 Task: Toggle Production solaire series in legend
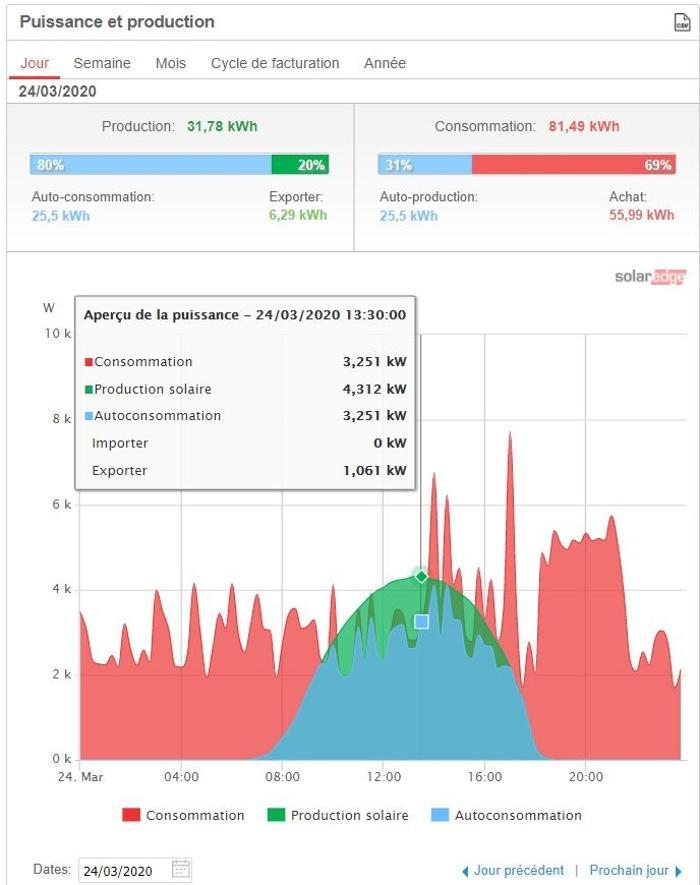[338, 815]
